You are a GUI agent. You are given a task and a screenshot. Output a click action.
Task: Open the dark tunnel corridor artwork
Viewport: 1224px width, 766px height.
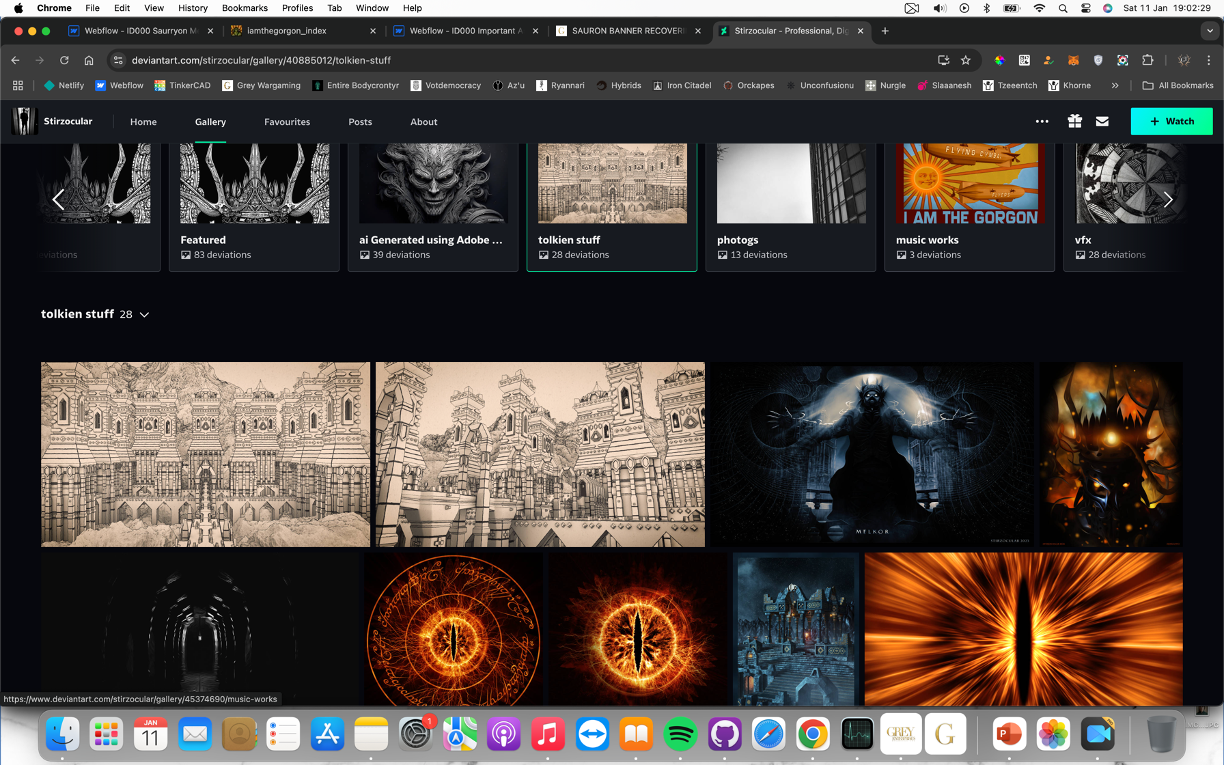(x=199, y=629)
